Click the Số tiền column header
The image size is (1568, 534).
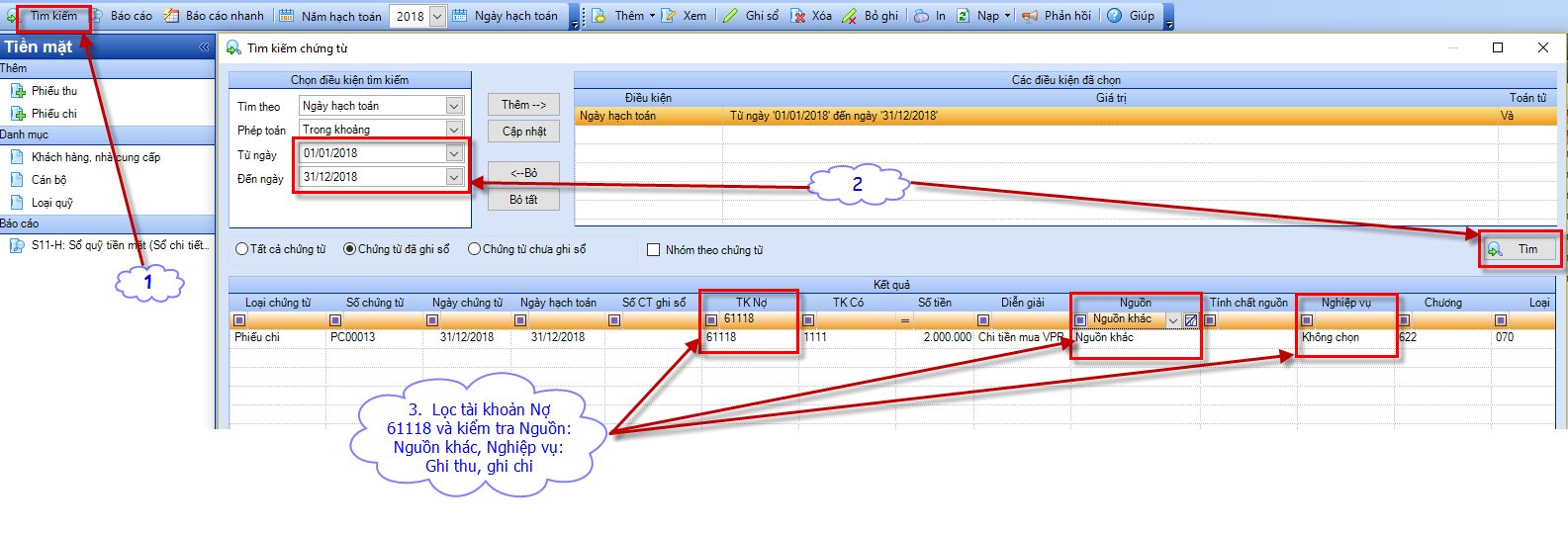coord(934,303)
